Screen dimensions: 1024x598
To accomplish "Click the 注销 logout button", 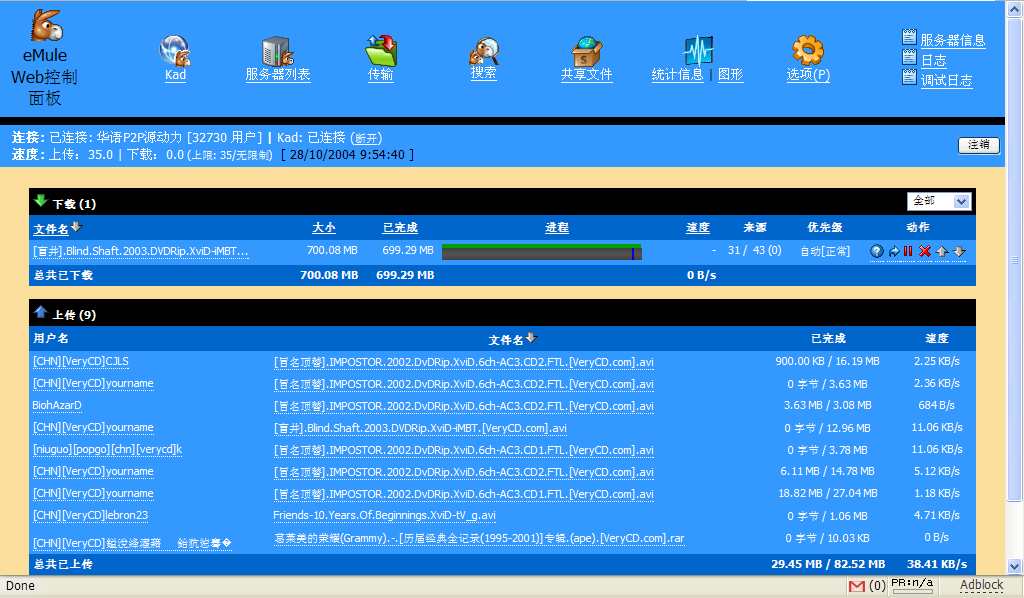I will [x=978, y=145].
